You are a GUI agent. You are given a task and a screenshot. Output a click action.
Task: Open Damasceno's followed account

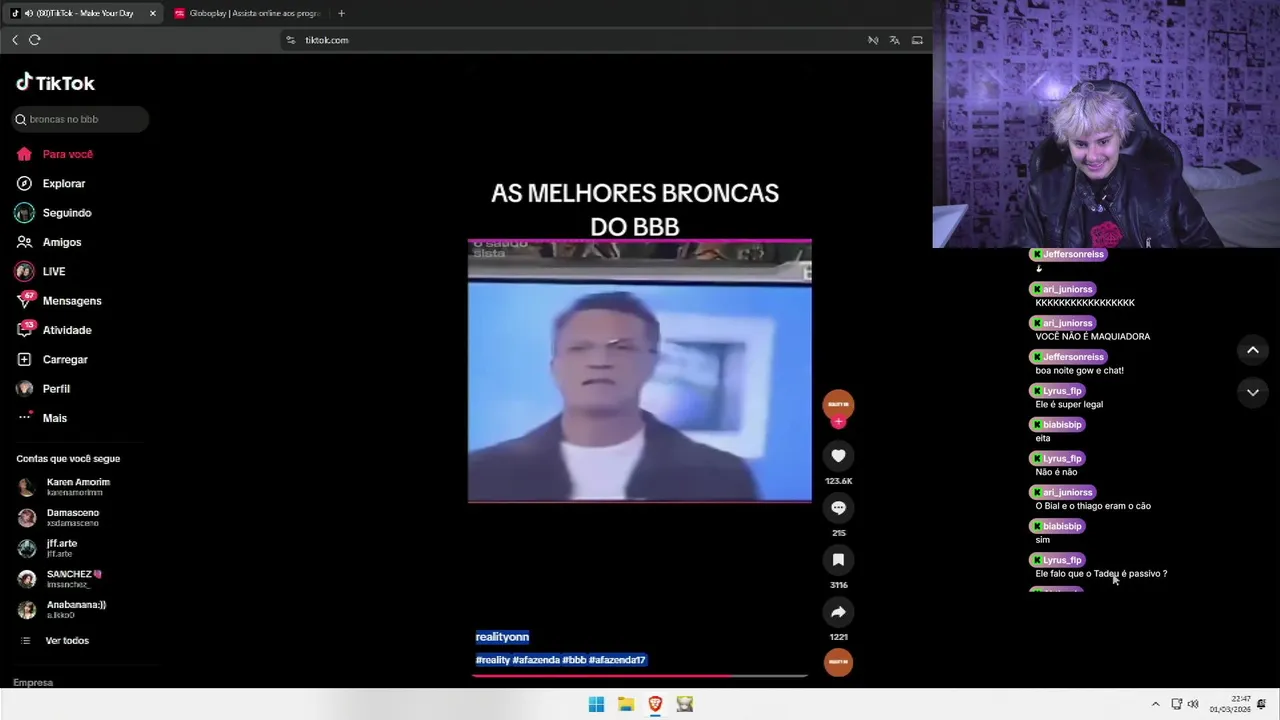[60, 518]
